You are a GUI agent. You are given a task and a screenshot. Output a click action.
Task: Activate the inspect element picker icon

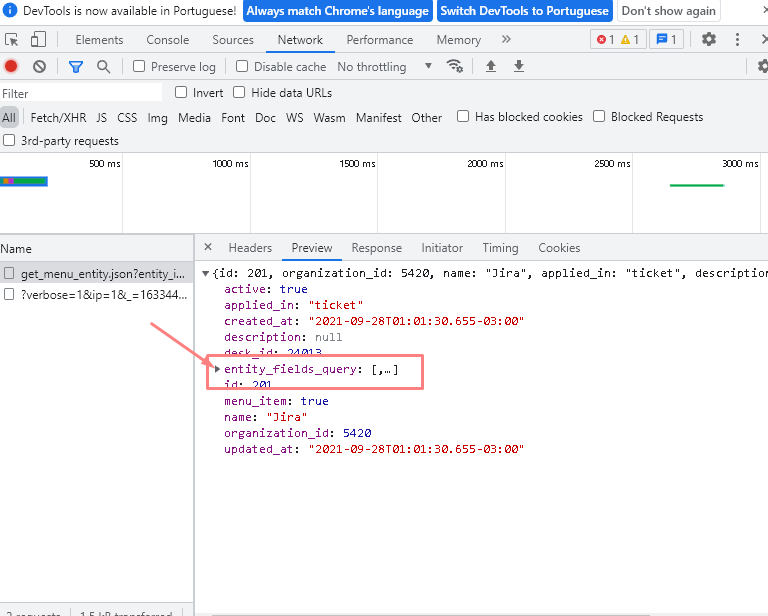[11, 40]
